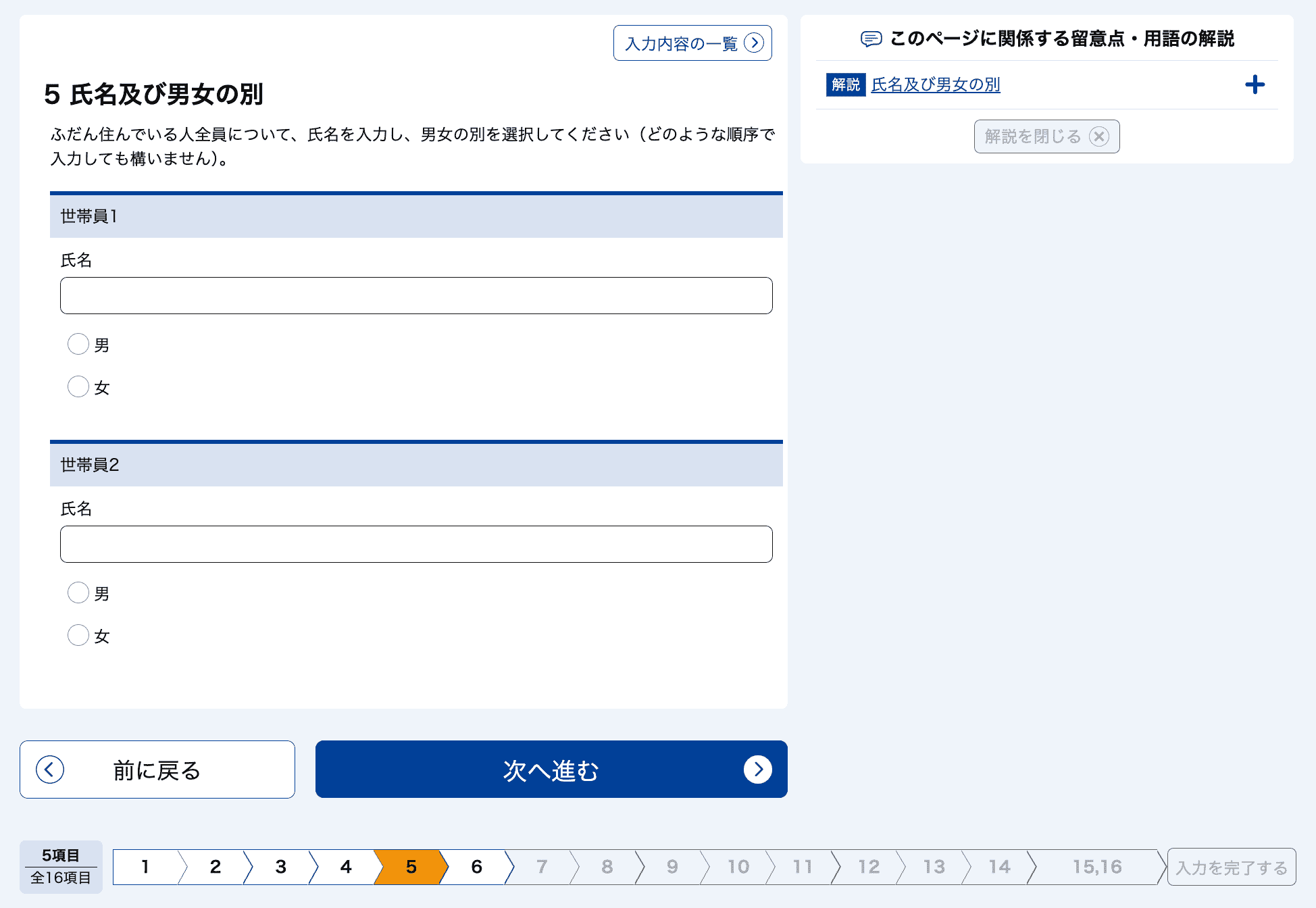Viewport: 1316px width, 908px height.
Task: Select 女 for 世帯員2
Action: click(78, 635)
